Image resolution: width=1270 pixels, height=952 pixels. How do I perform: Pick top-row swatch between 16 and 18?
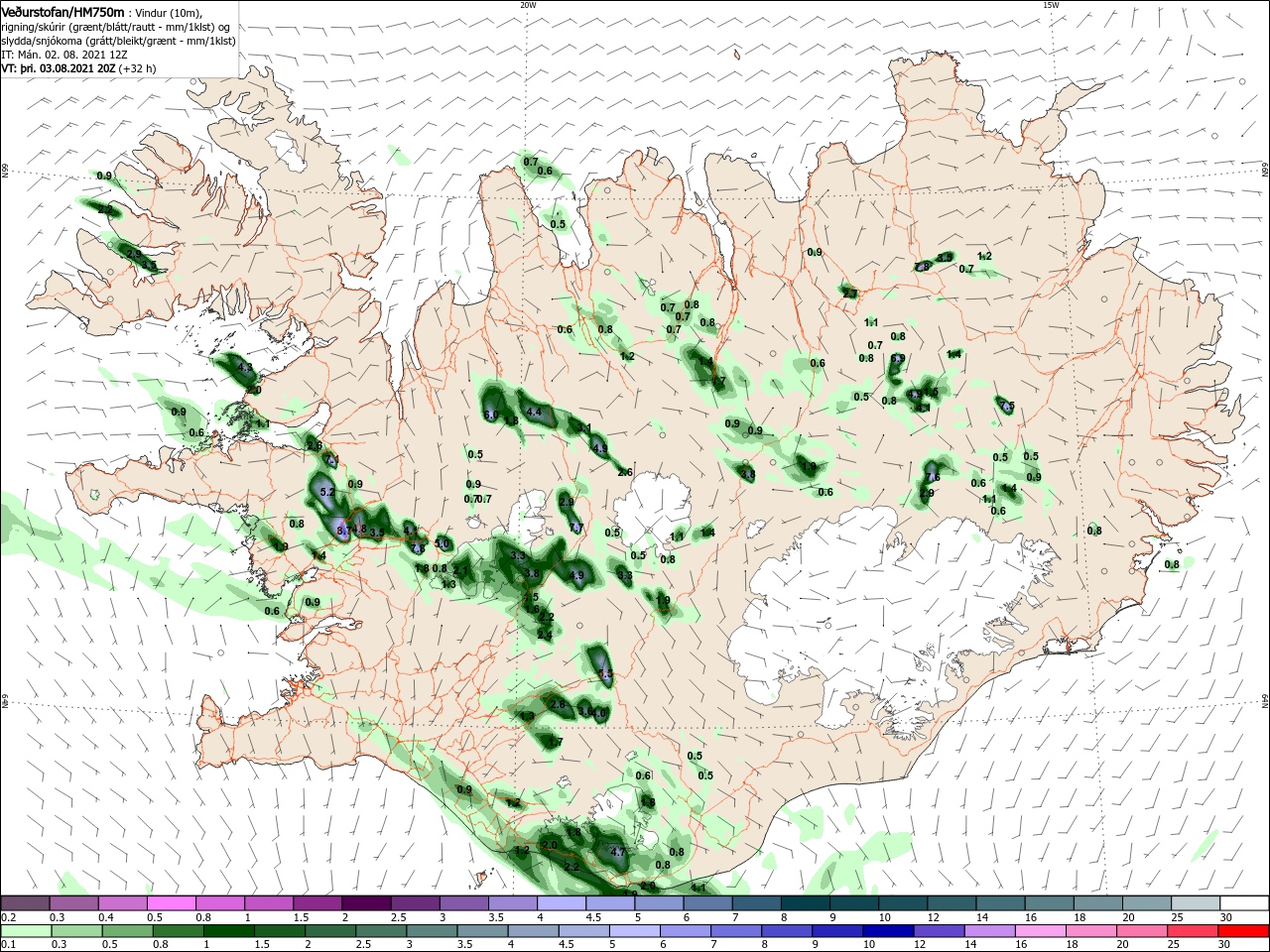[1050, 903]
